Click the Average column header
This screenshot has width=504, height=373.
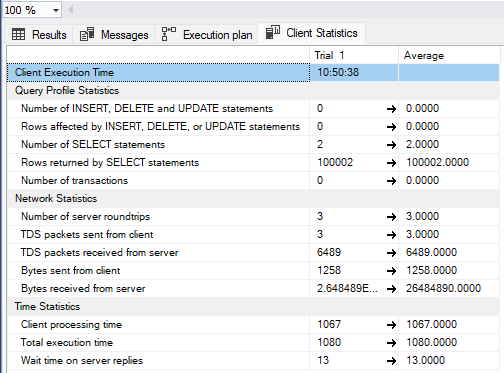(x=449, y=55)
